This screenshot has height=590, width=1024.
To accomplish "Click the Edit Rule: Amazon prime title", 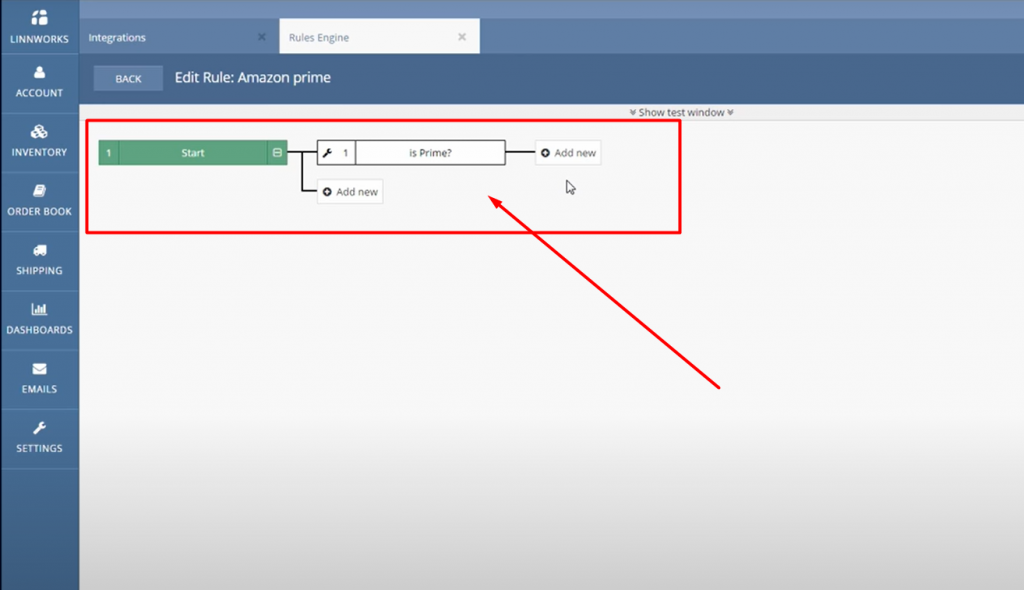I will pyautogui.click(x=253, y=78).
